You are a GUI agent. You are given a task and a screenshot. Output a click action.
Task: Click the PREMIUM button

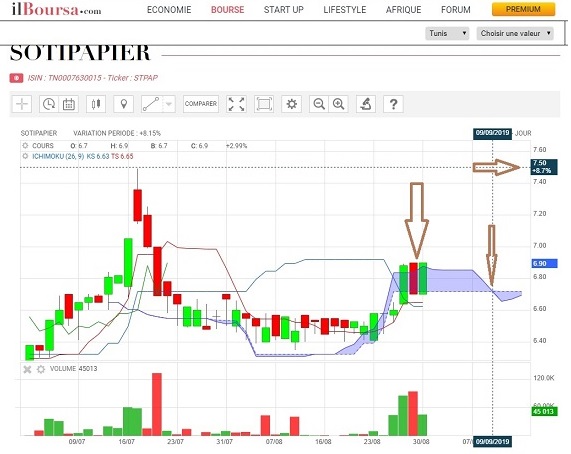(523, 9)
